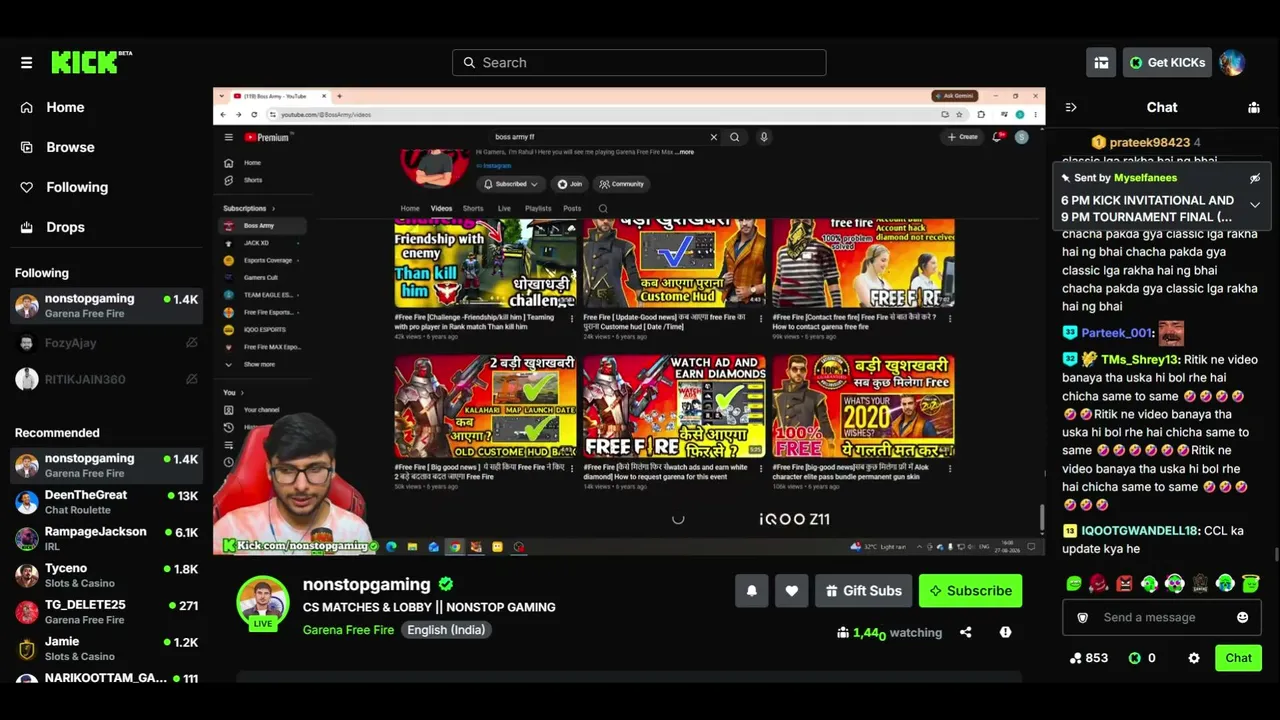The image size is (1280, 720).
Task: Open the user profile avatar menu
Action: click(1232, 62)
